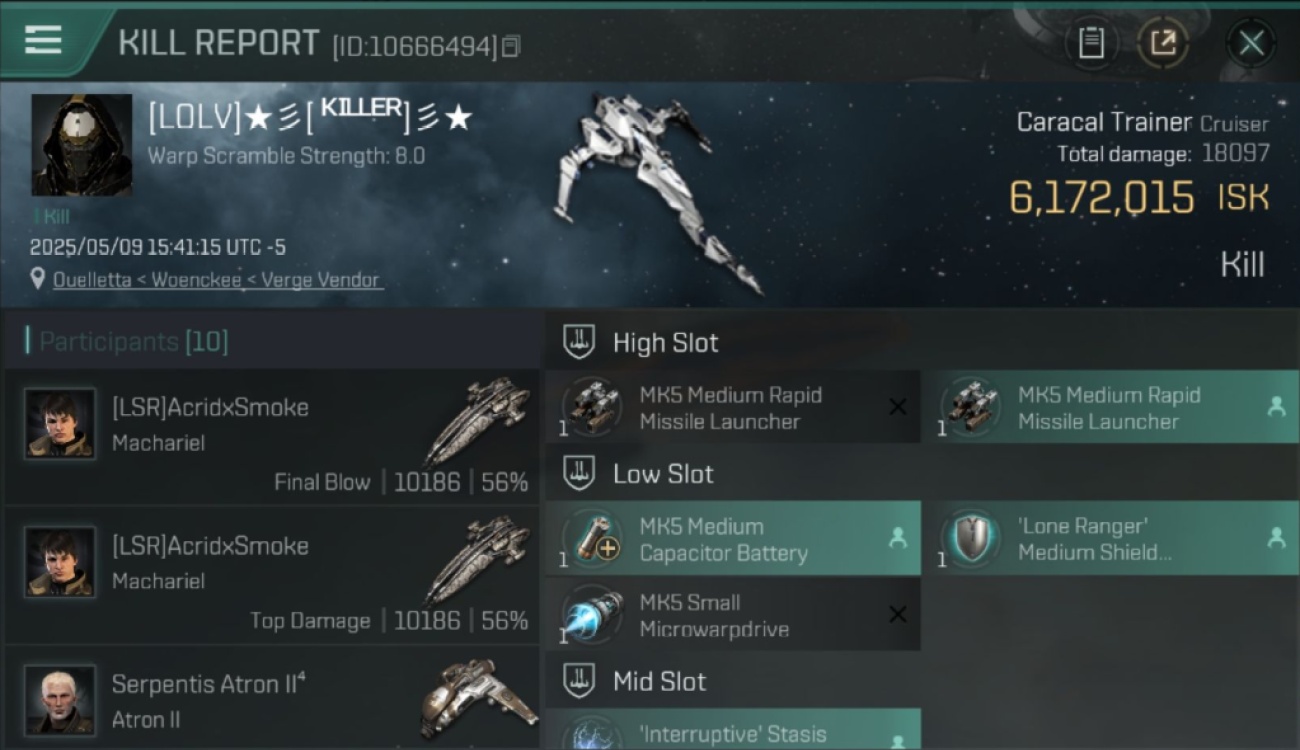Select AcridxSmoke Final Blow participant entry
1300x750 pixels.
pyautogui.click(x=271, y=437)
